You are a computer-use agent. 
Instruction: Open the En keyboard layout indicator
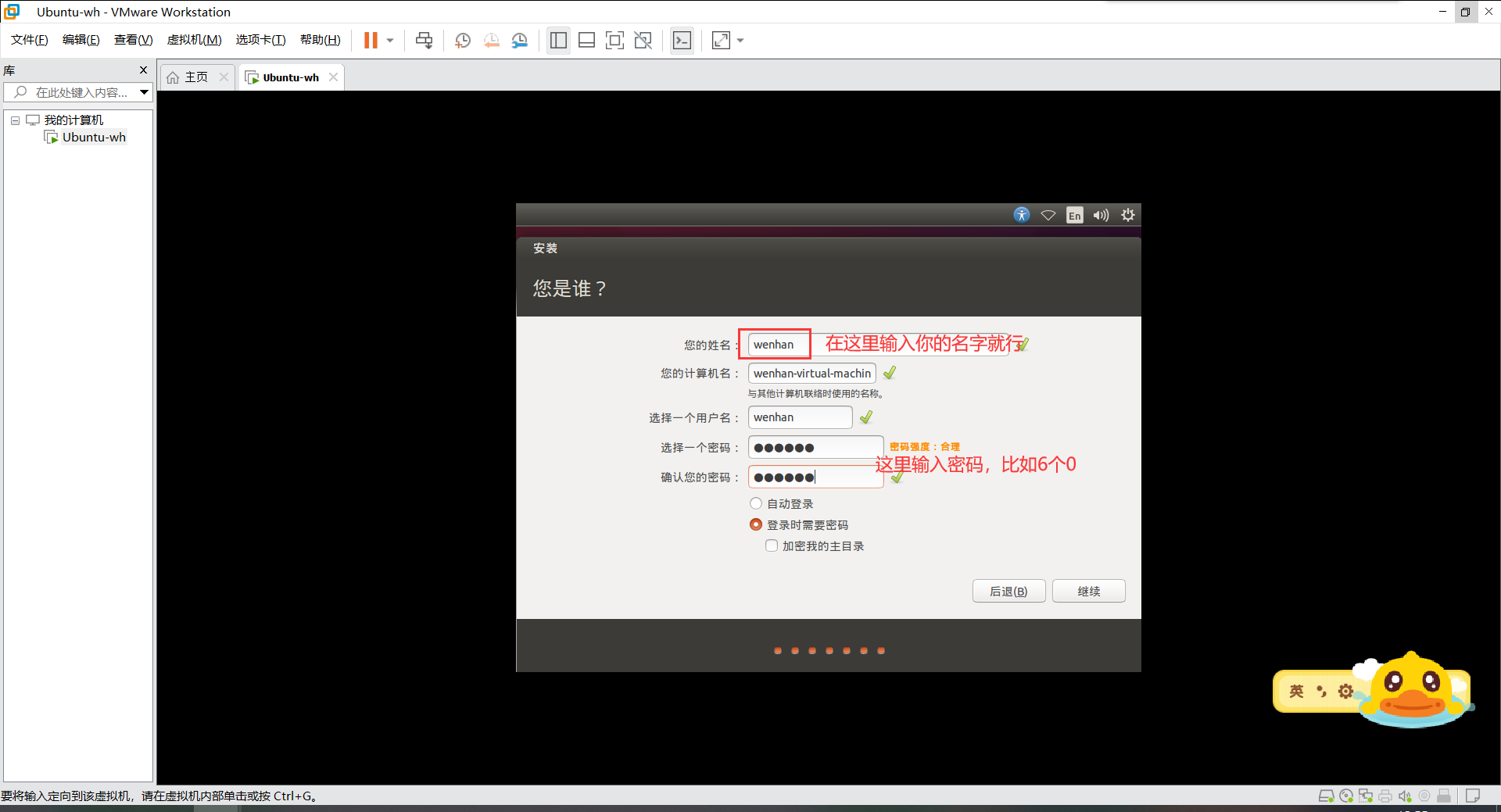coord(1075,216)
